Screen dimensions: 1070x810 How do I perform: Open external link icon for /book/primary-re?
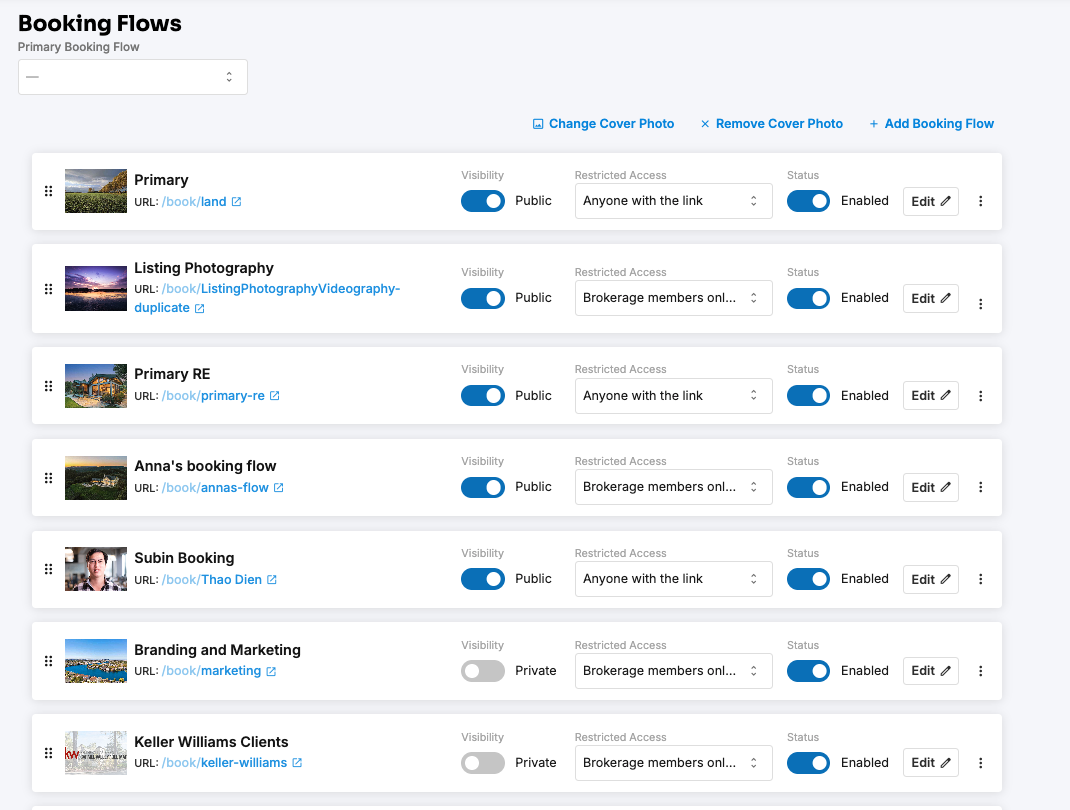point(274,396)
